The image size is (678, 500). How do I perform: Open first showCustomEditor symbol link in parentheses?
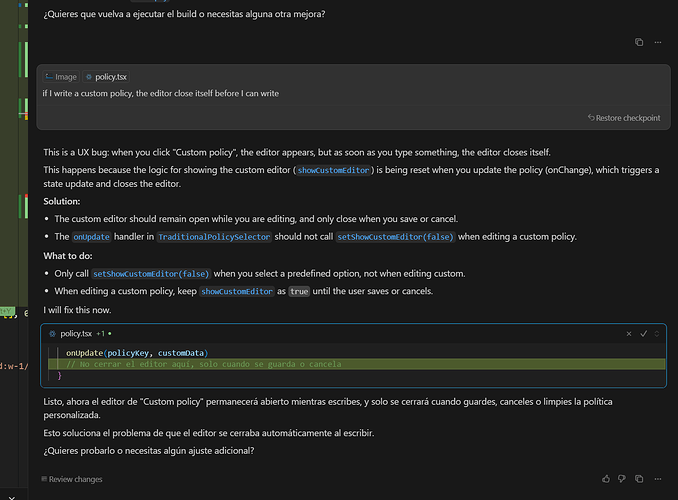click(333, 170)
